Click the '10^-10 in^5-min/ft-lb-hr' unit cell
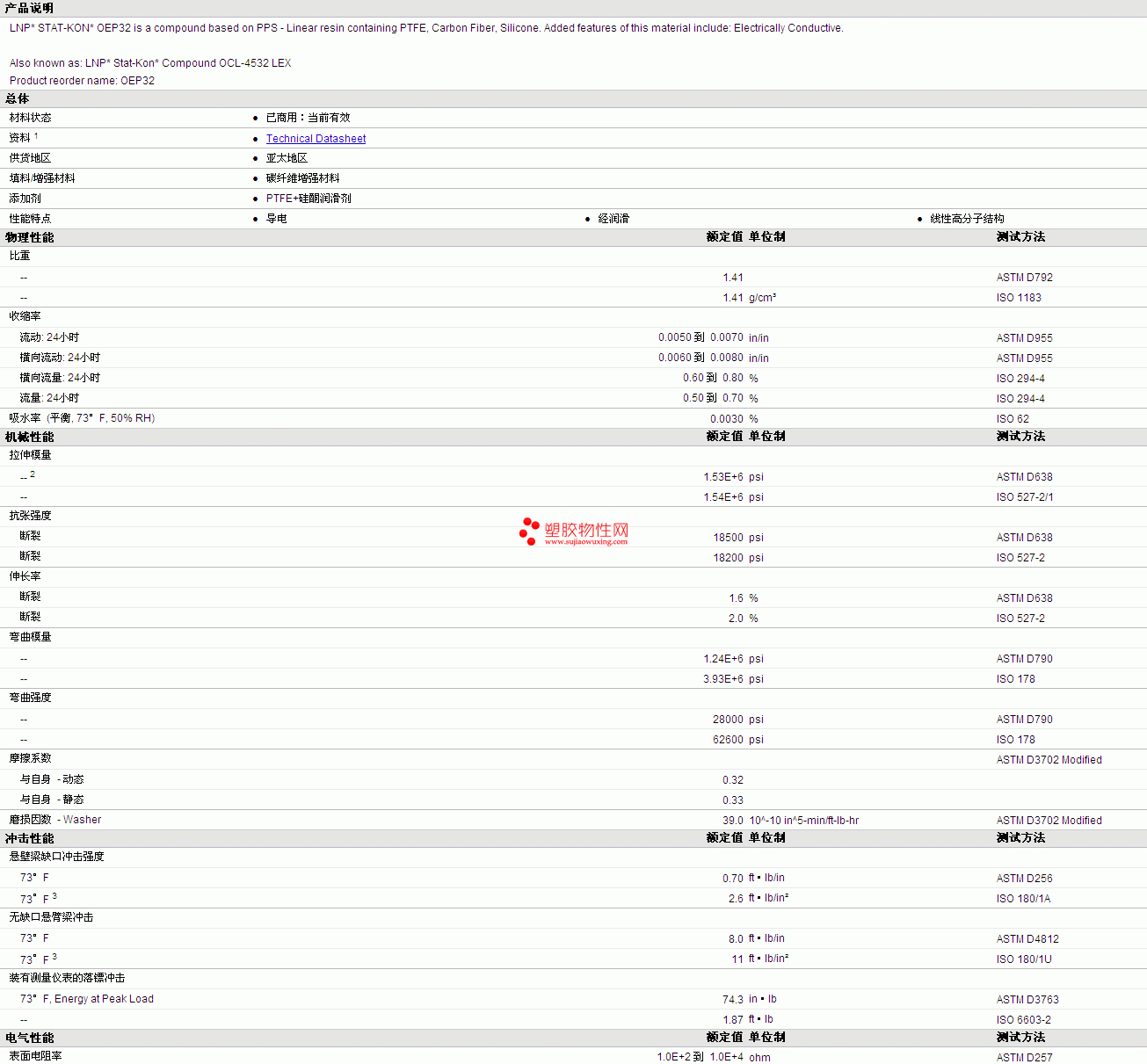 click(x=803, y=821)
